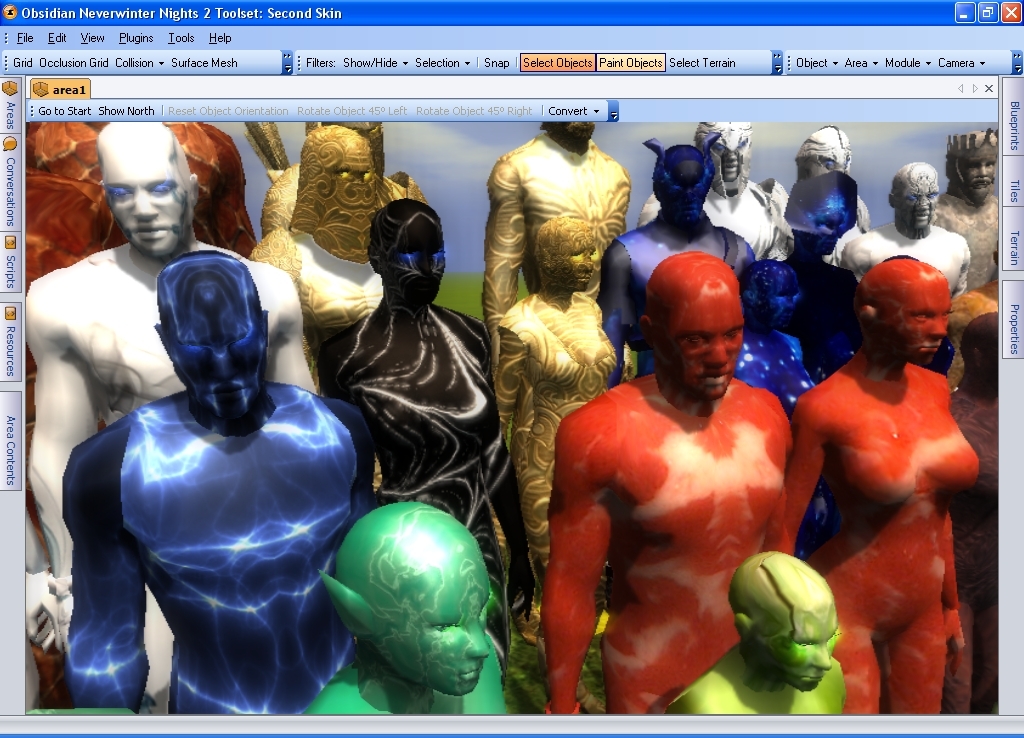Open the Scripts side panel
Viewport: 1024px width, 738px height.
pyautogui.click(x=10, y=262)
